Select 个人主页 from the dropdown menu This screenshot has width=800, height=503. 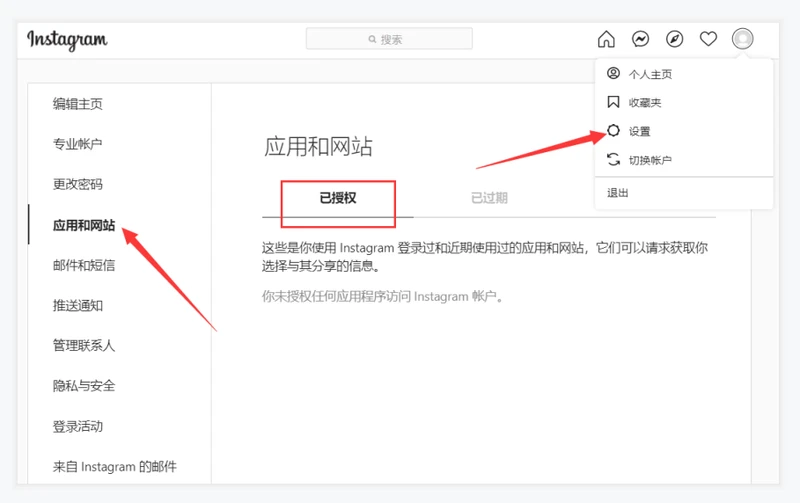(x=684, y=74)
